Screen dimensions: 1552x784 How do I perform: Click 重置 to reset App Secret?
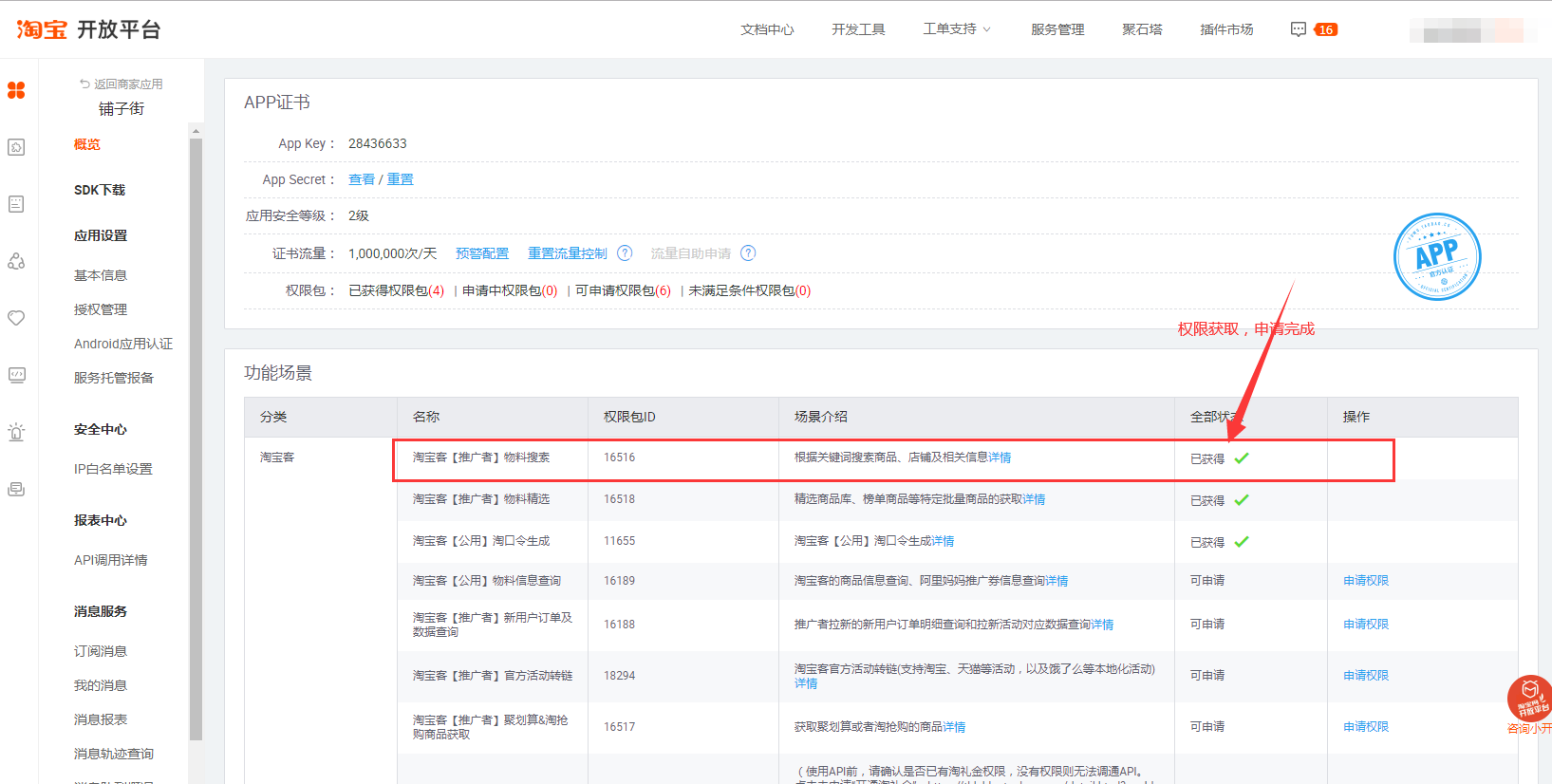[401, 179]
